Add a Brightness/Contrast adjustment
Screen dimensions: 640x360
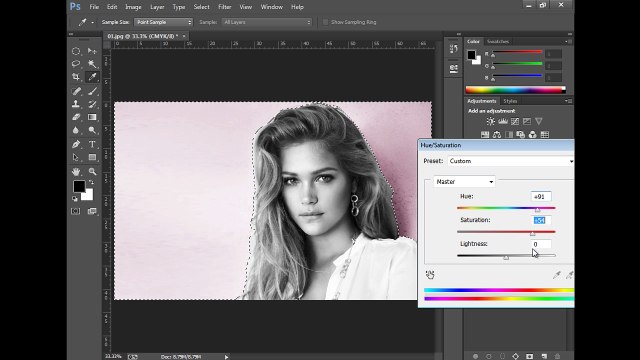(491, 121)
